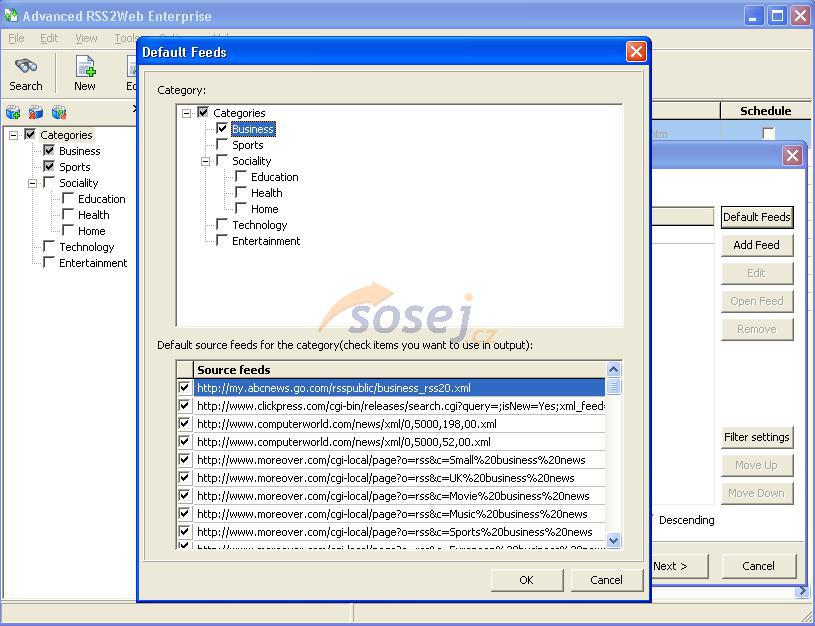Viewport: 815px width, 626px height.
Task: Select Health label in the main sidebar tree
Action: point(94,215)
